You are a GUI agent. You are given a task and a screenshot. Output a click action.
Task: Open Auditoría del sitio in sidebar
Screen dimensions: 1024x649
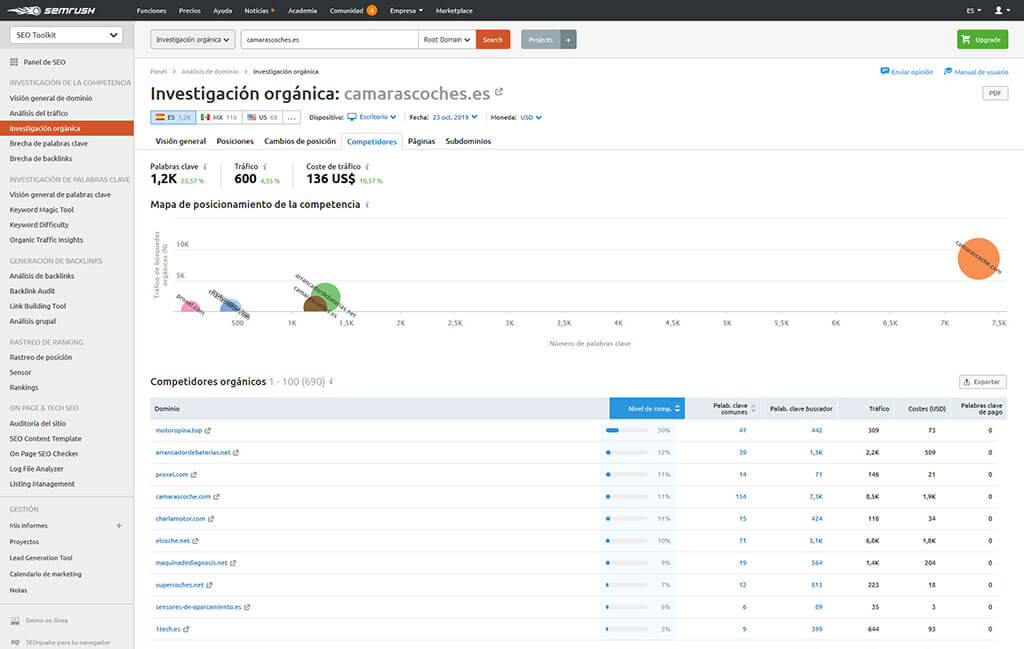37,424
